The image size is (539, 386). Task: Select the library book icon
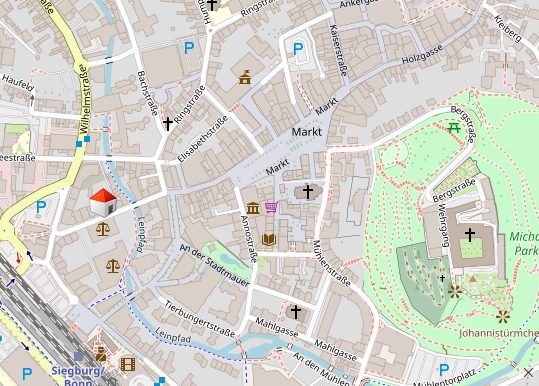point(269,239)
